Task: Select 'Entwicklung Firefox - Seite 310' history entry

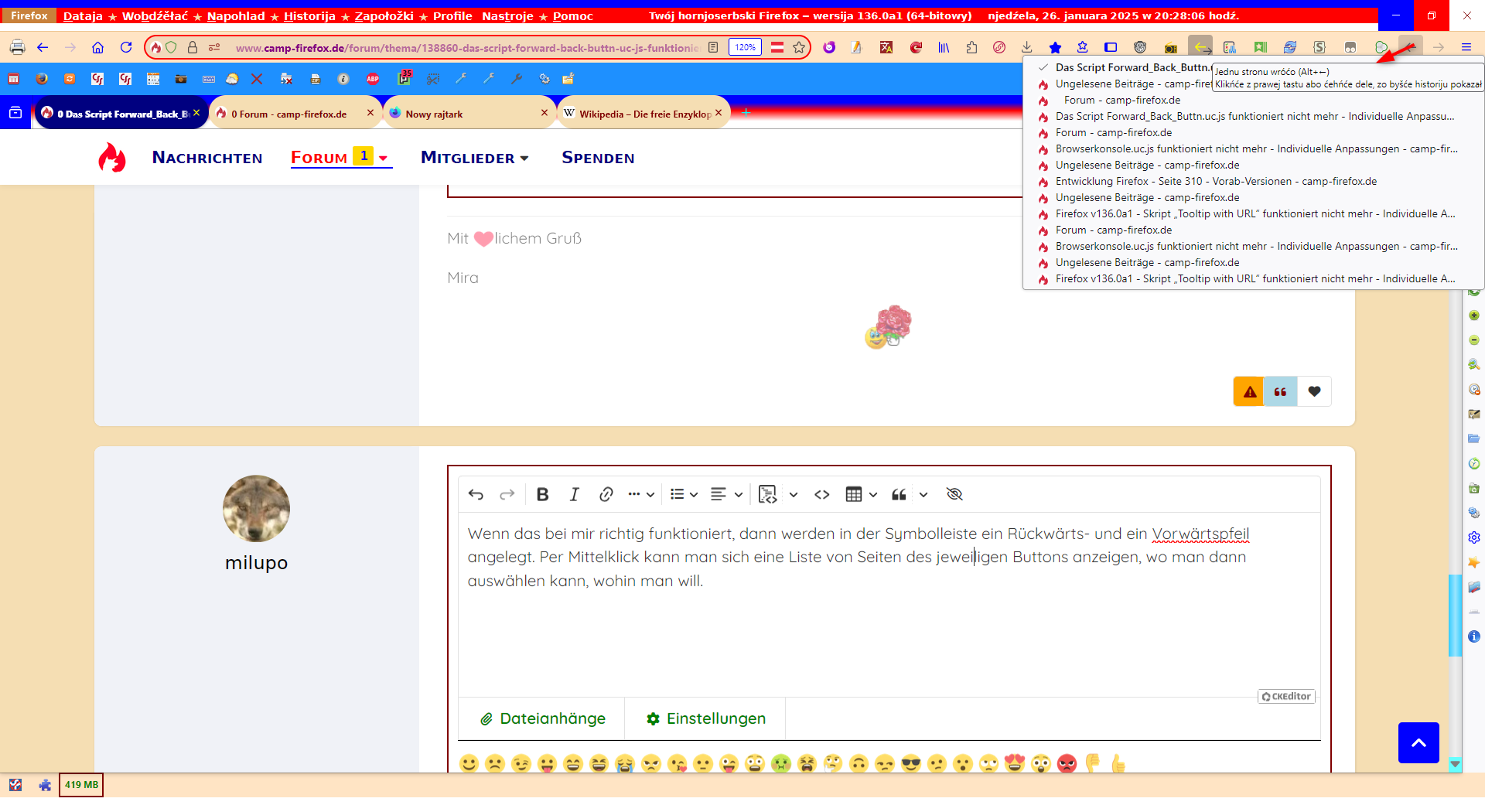Action: 1215,181
